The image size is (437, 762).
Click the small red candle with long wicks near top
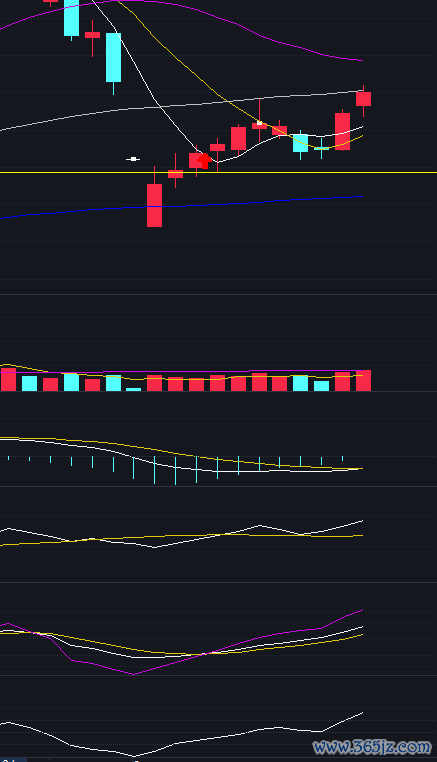point(92,35)
